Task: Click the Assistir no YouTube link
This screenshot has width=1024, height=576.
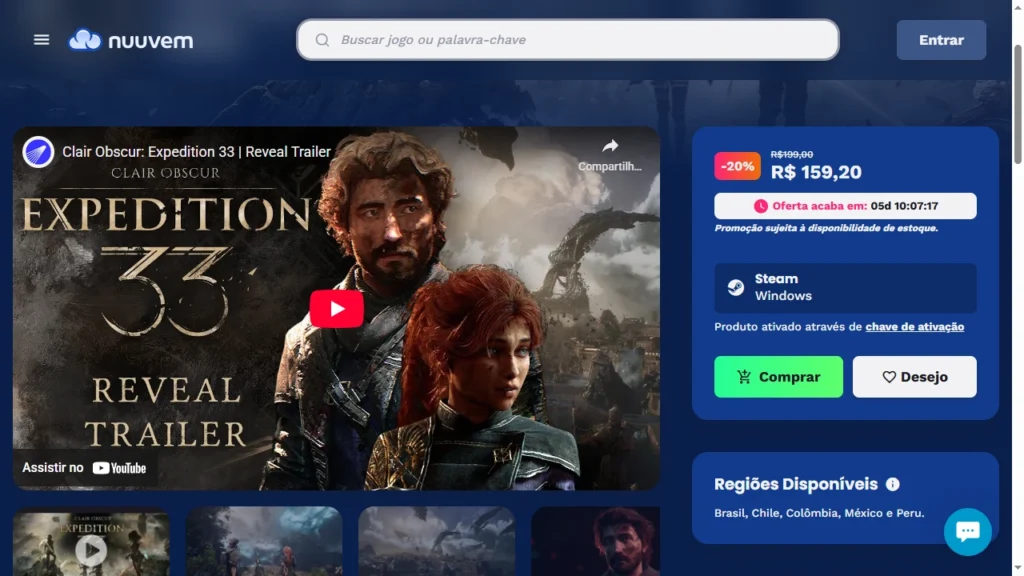Action: click(x=85, y=467)
